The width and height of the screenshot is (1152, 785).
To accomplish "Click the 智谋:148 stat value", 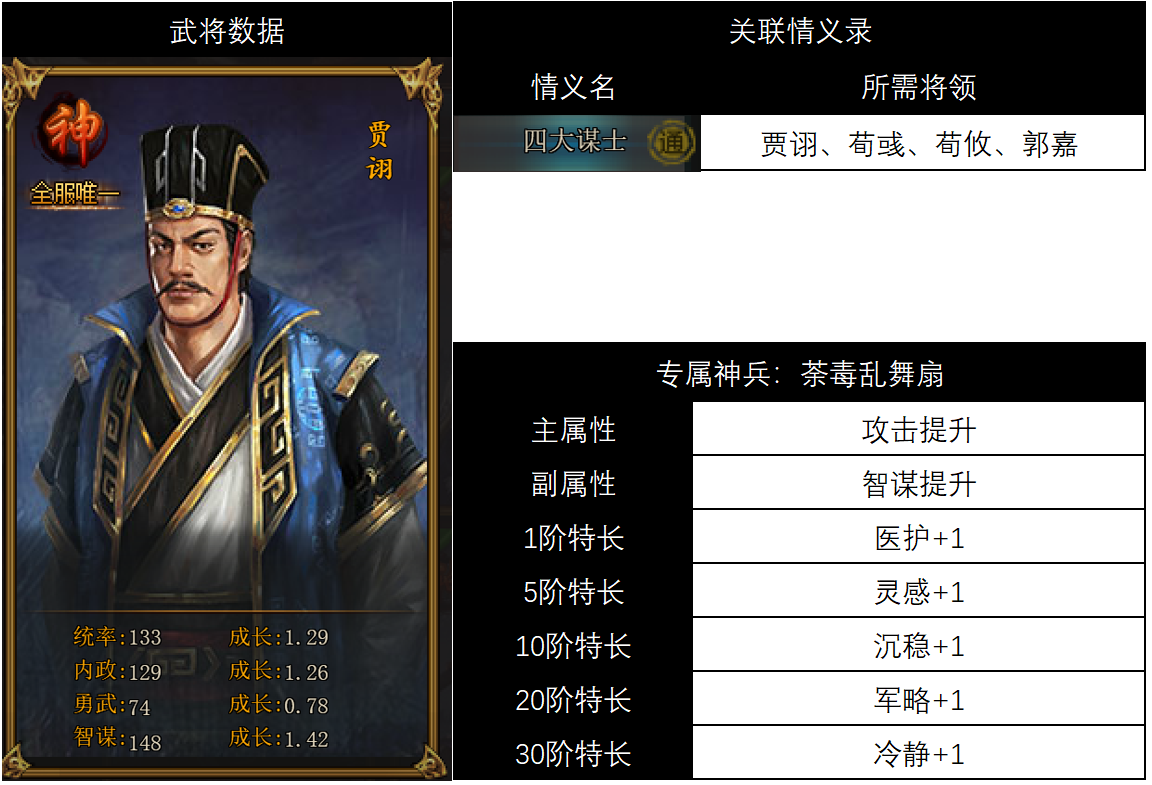I will click(118, 739).
